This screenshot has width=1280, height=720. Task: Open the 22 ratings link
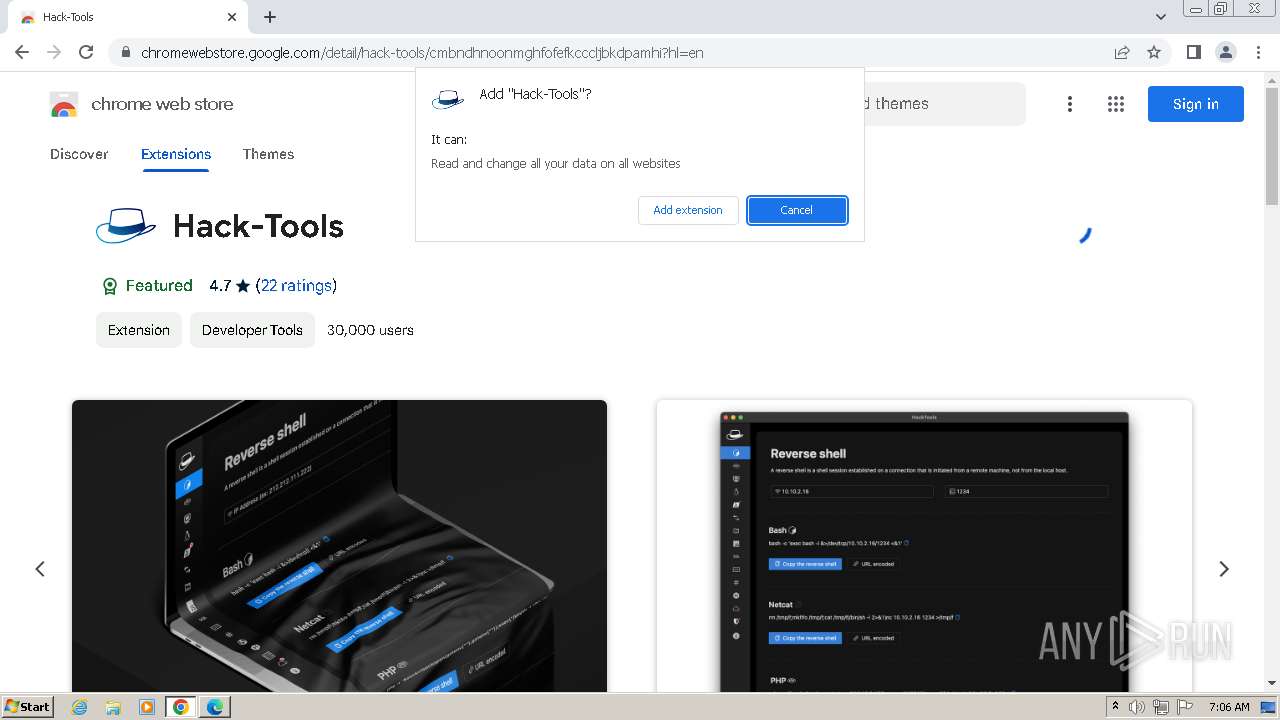[x=297, y=286]
